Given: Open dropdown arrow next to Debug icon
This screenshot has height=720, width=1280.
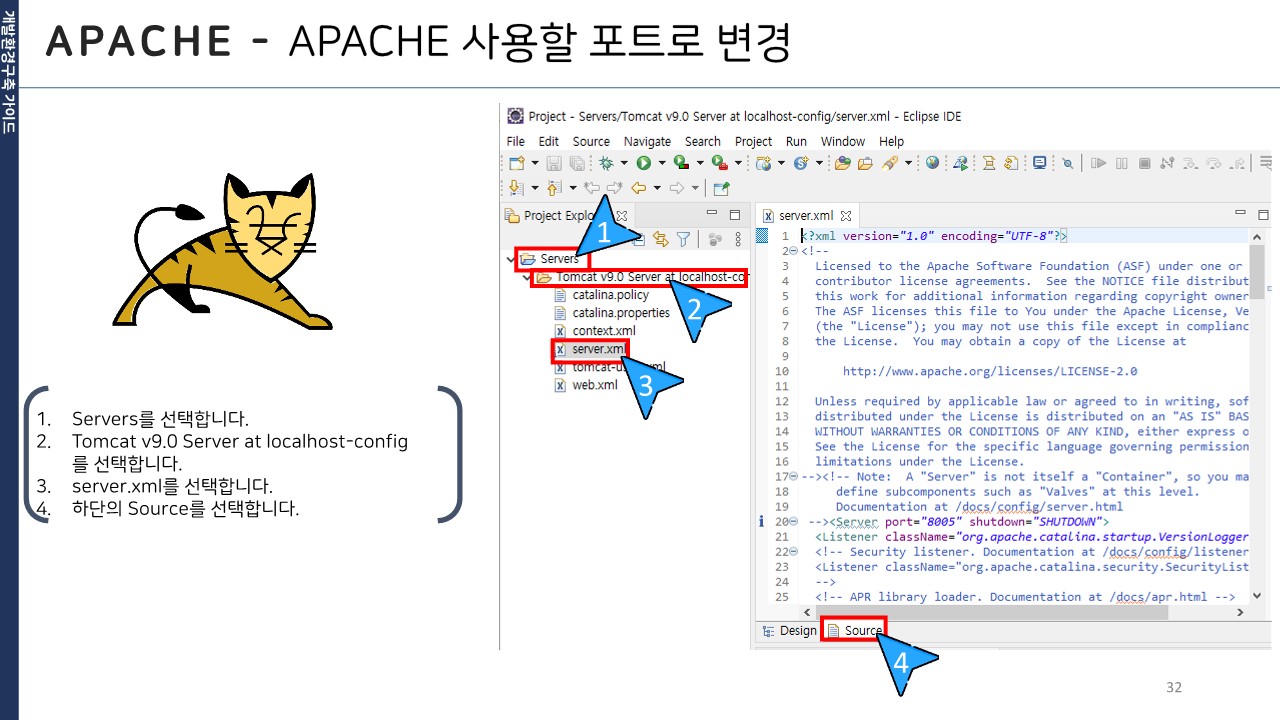Looking at the screenshot, I should click(624, 163).
